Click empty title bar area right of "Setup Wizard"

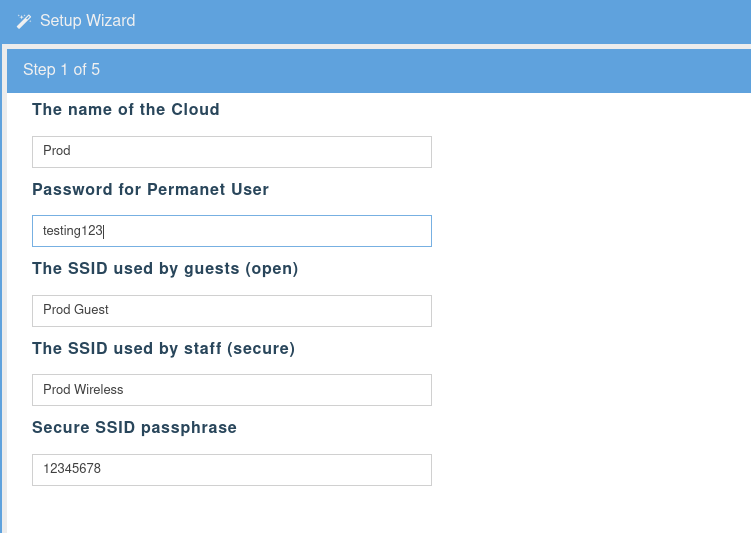tap(450, 21)
